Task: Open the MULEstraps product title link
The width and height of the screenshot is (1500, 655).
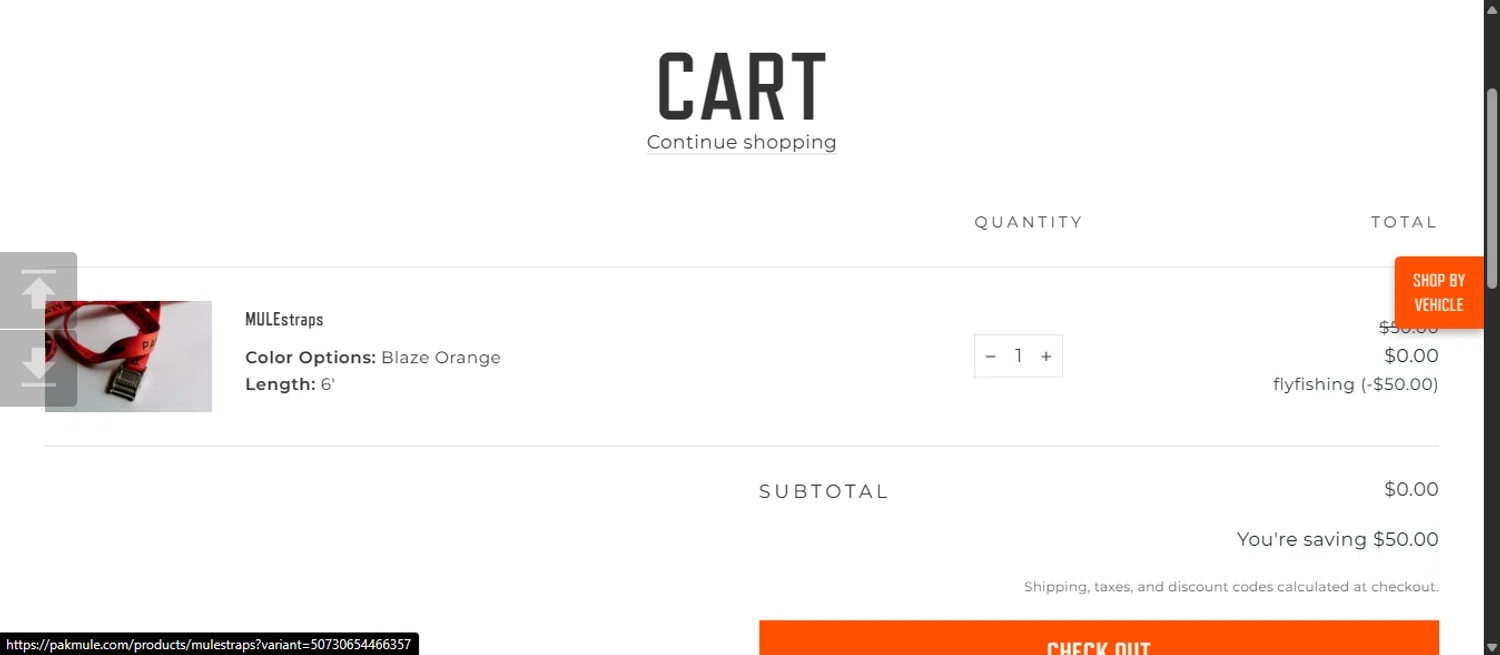Action: coord(284,319)
